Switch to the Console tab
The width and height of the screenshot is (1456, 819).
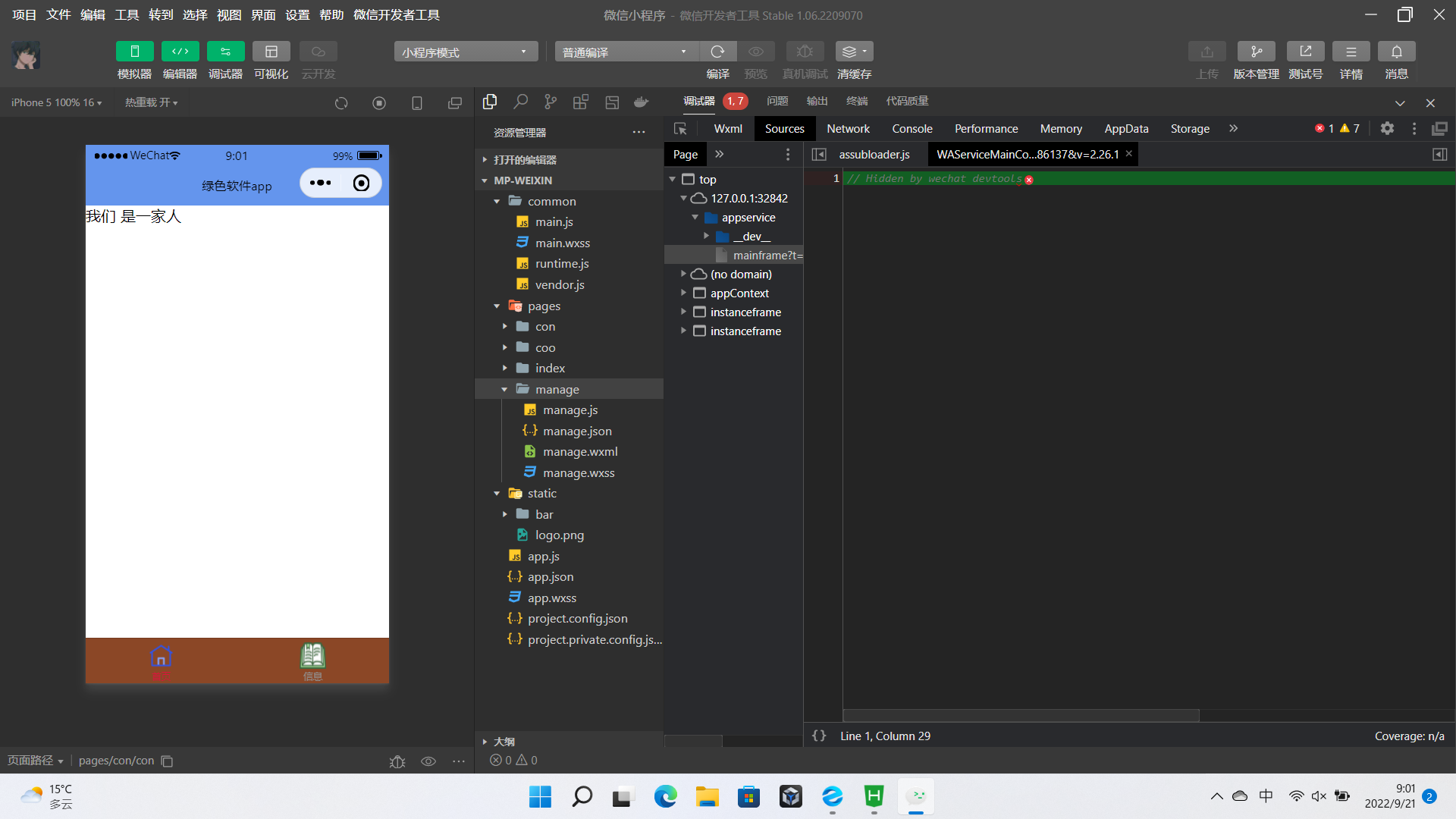[x=912, y=129]
